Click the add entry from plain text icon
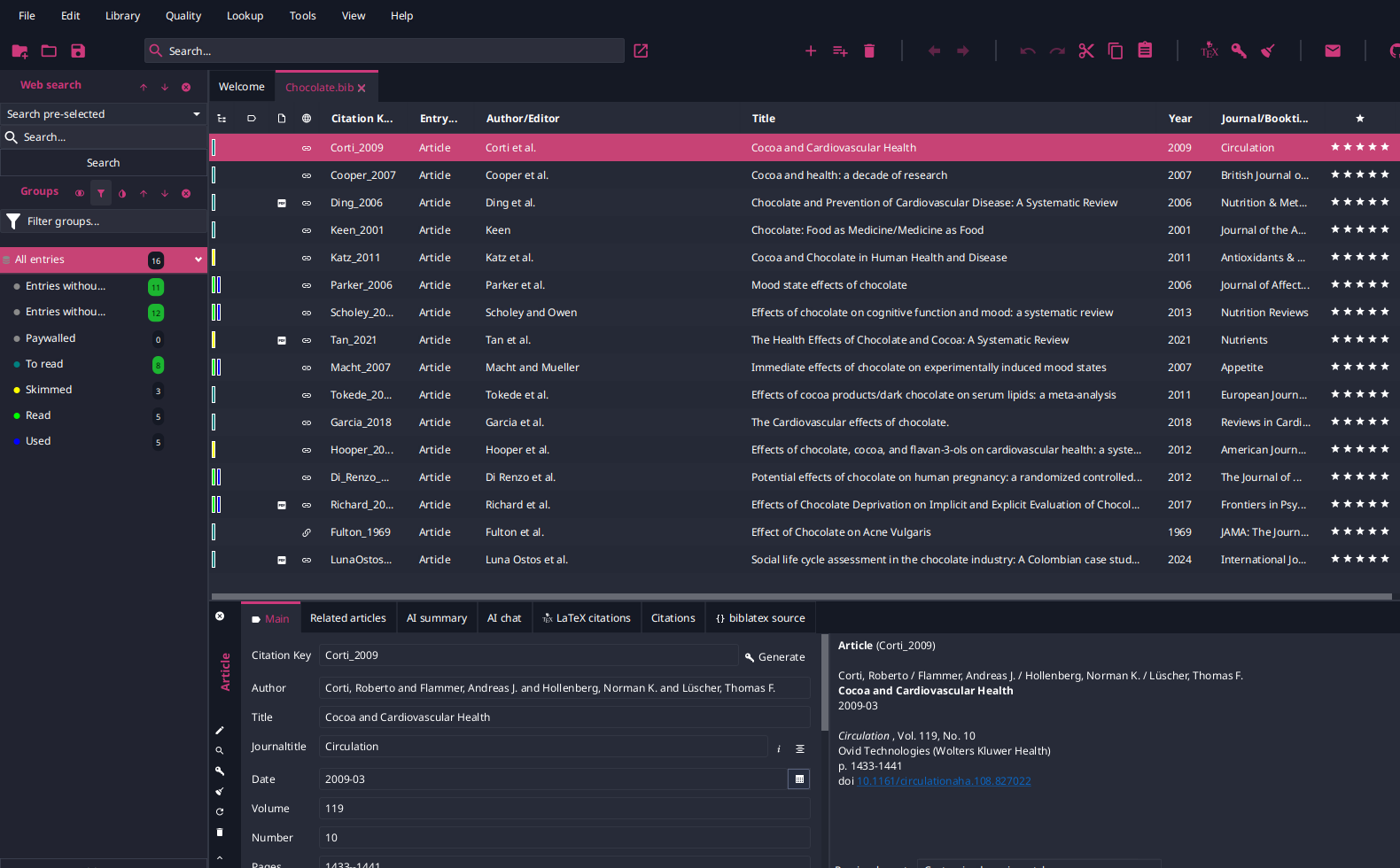Screen dimensions: 1400x868 [x=840, y=51]
